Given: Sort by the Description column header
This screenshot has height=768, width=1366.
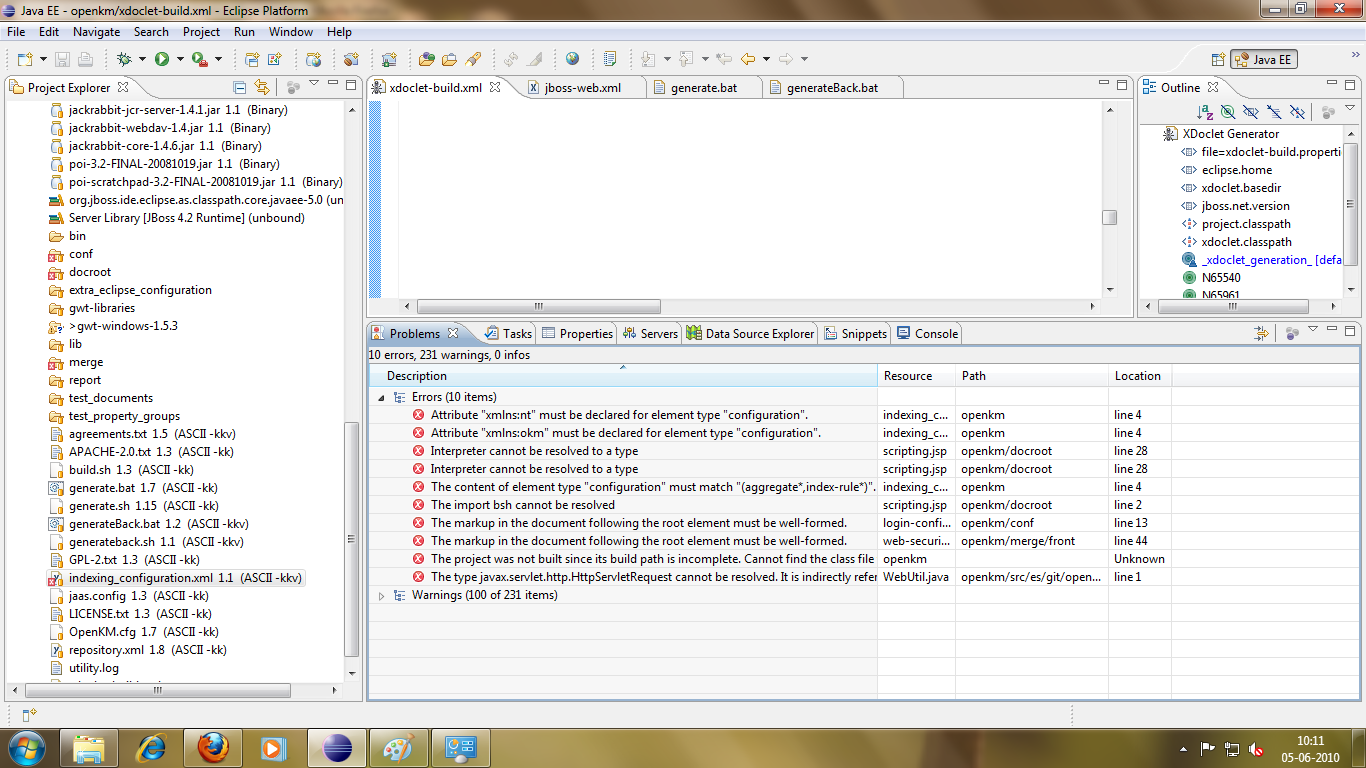Looking at the screenshot, I should tap(623, 376).
